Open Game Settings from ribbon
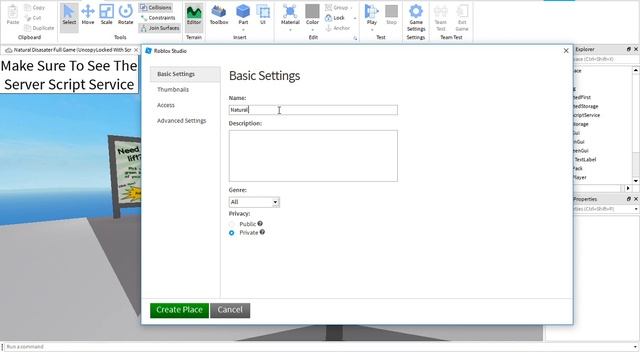Screen dimensions: 640x360 tap(416, 18)
